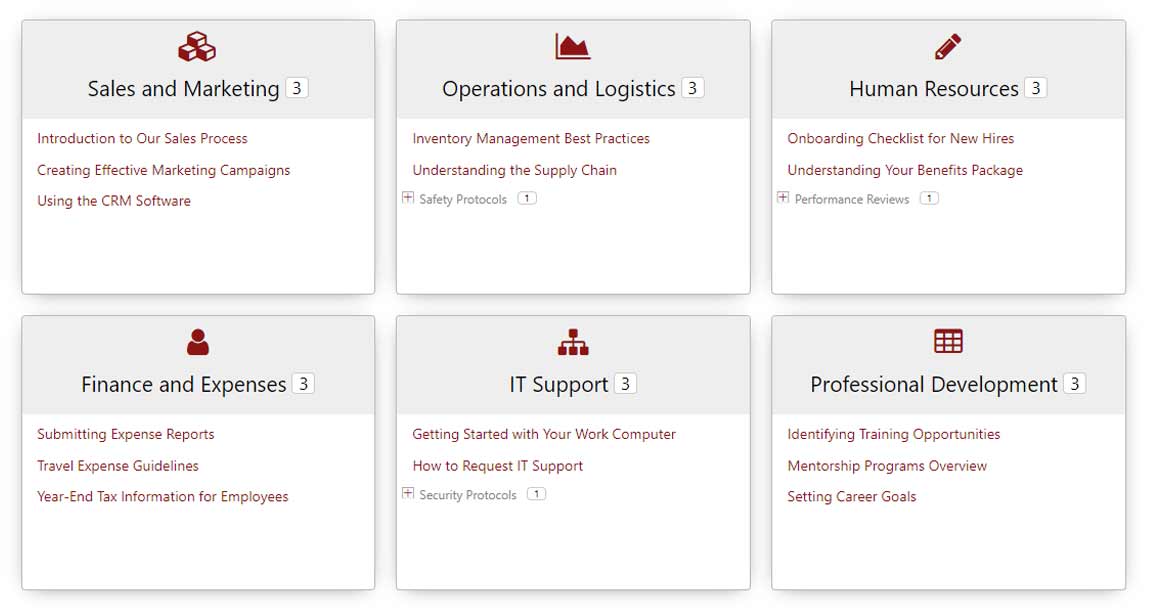
Task: Open How to Request IT Support article
Action: (x=497, y=466)
